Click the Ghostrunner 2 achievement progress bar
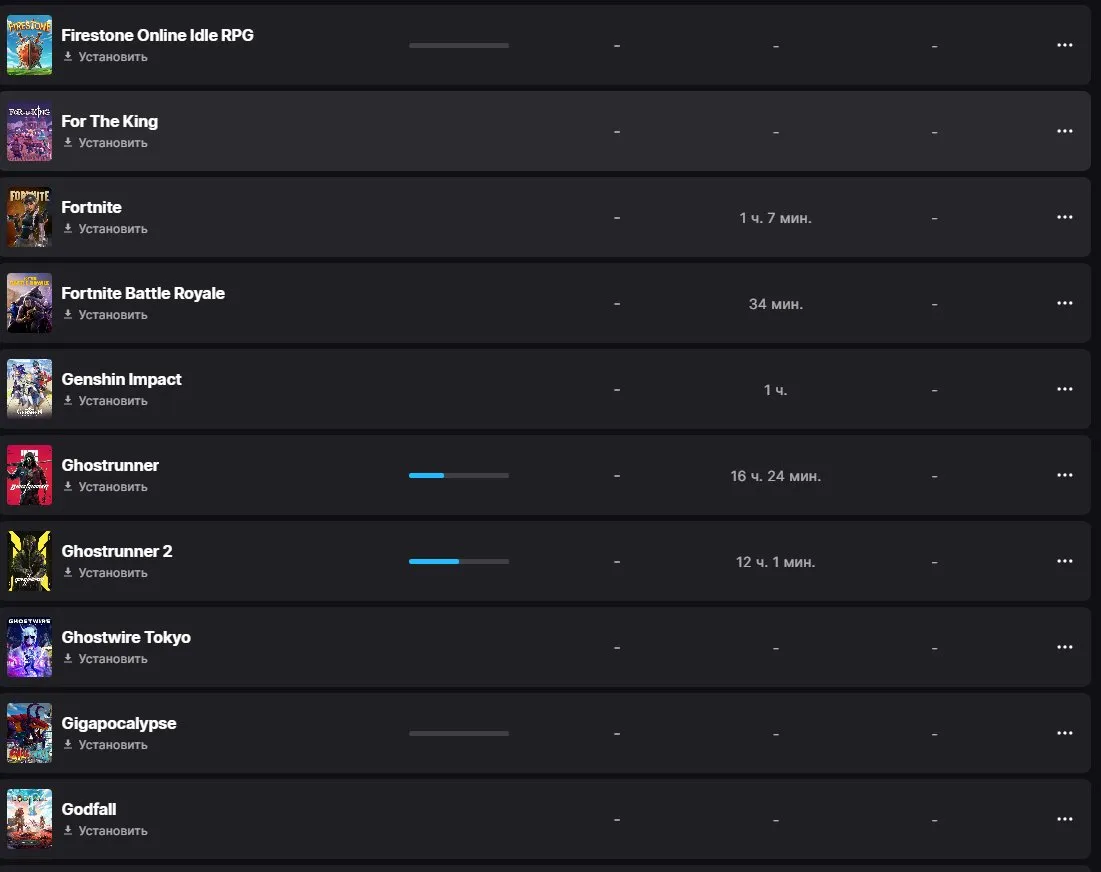 click(x=459, y=562)
